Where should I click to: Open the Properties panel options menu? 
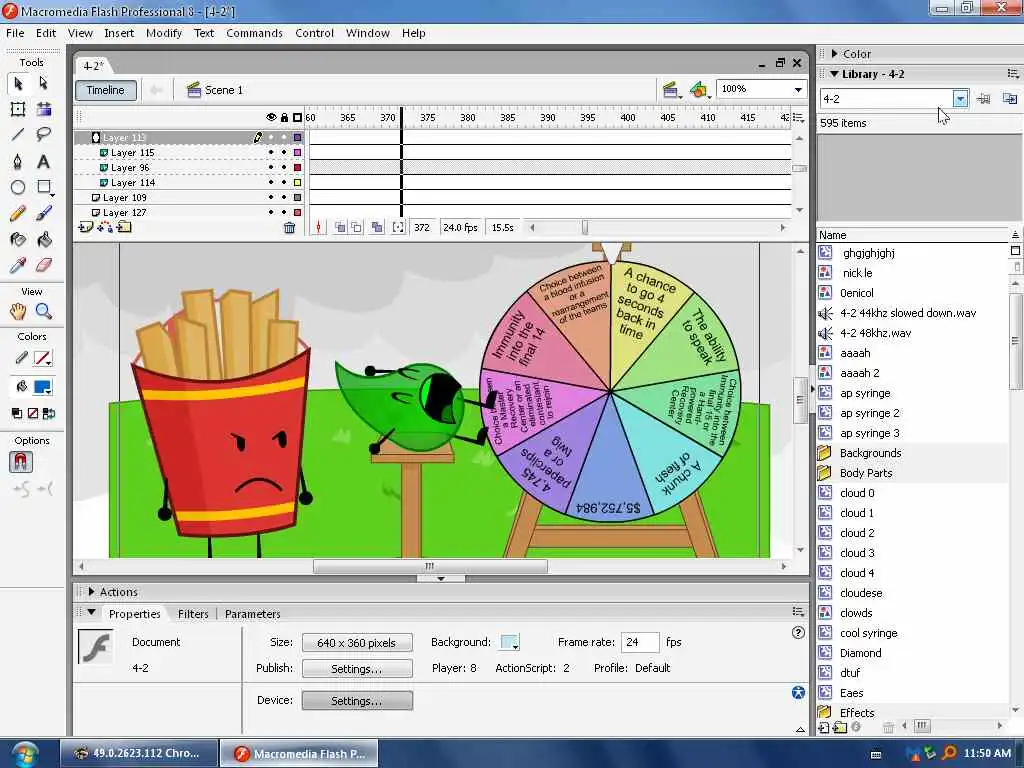click(798, 612)
